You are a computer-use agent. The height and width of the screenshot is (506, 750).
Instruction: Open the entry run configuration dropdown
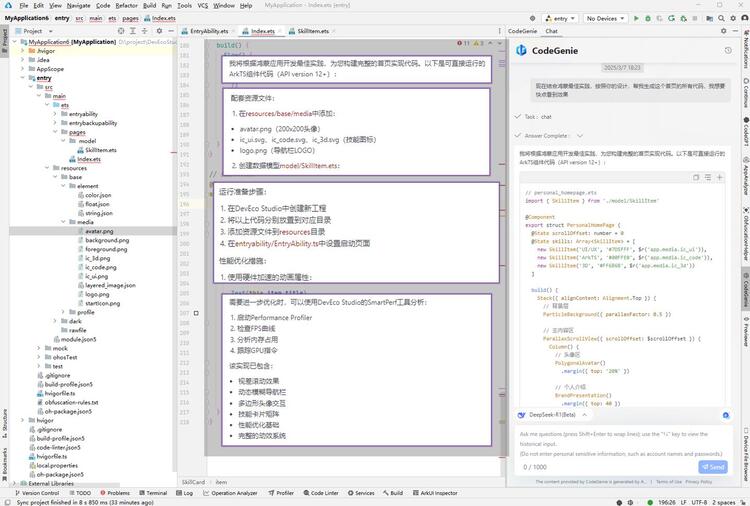pos(560,18)
